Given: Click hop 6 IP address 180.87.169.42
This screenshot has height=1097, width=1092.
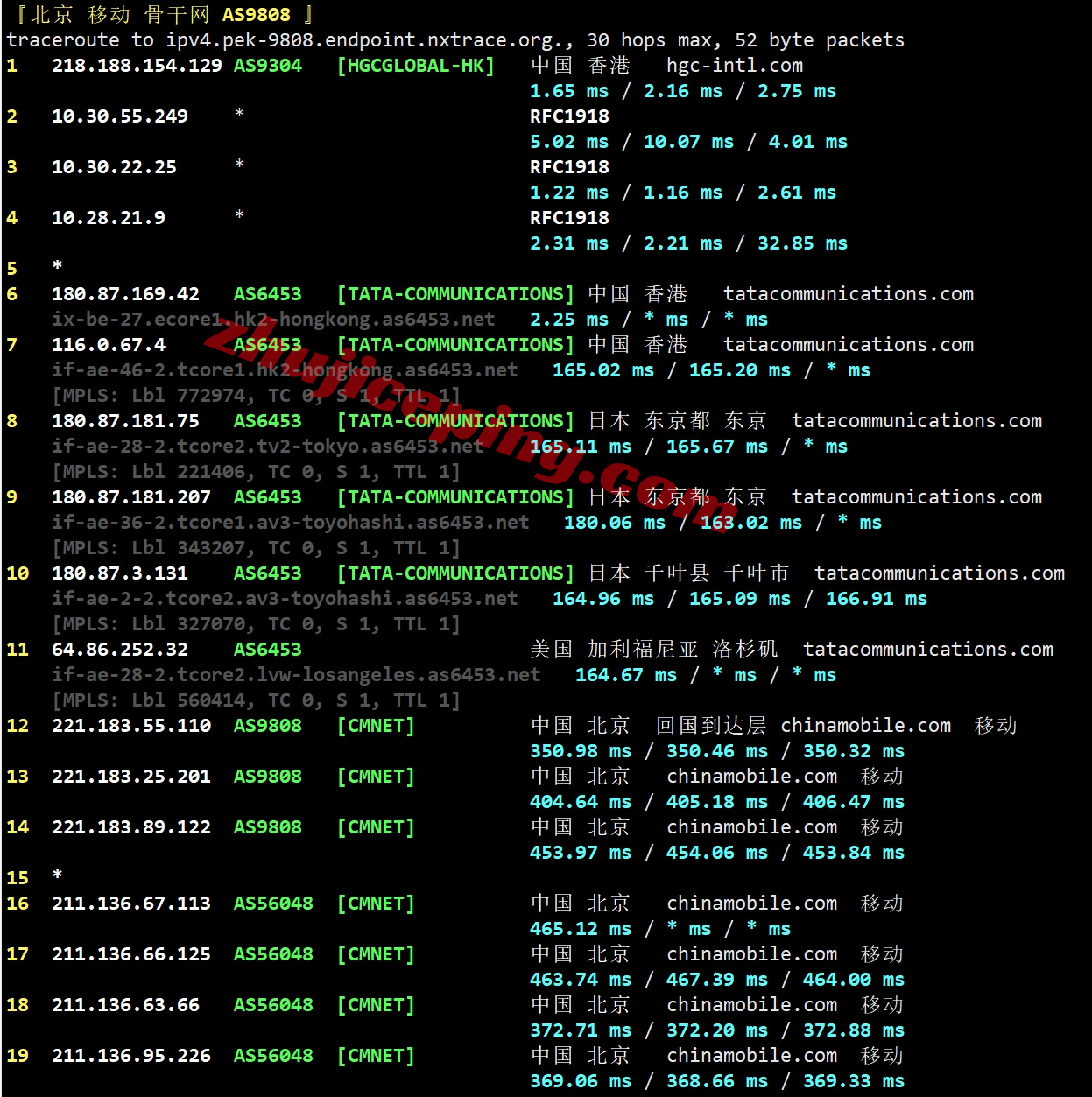Looking at the screenshot, I should tap(125, 294).
